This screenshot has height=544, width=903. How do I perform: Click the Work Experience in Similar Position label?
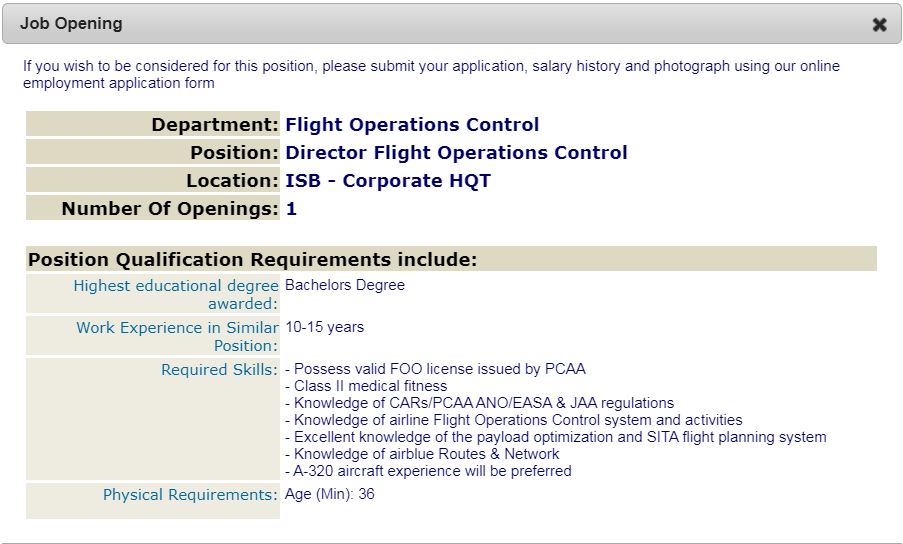coord(177,336)
